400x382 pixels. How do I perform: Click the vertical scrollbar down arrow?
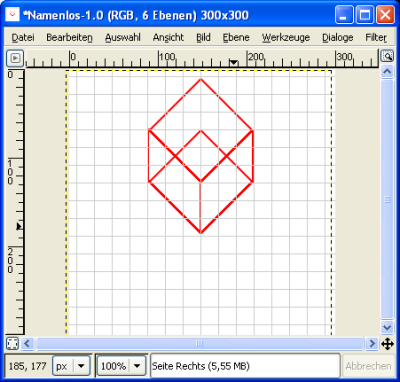click(x=387, y=327)
